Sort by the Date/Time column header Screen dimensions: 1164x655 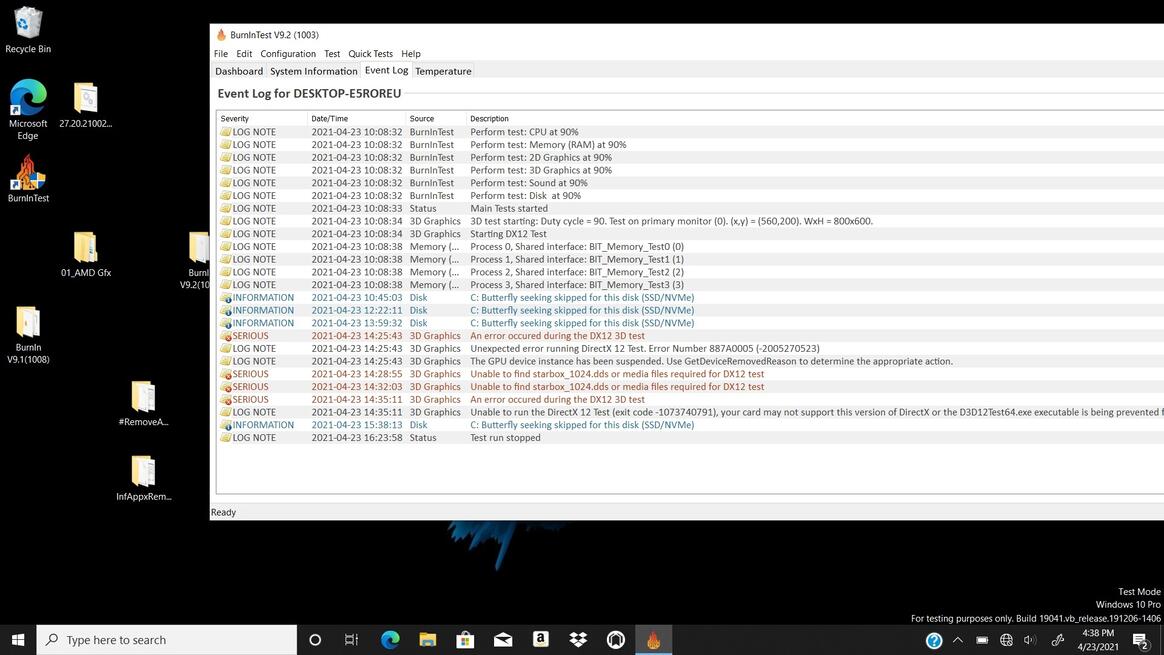pos(357,119)
